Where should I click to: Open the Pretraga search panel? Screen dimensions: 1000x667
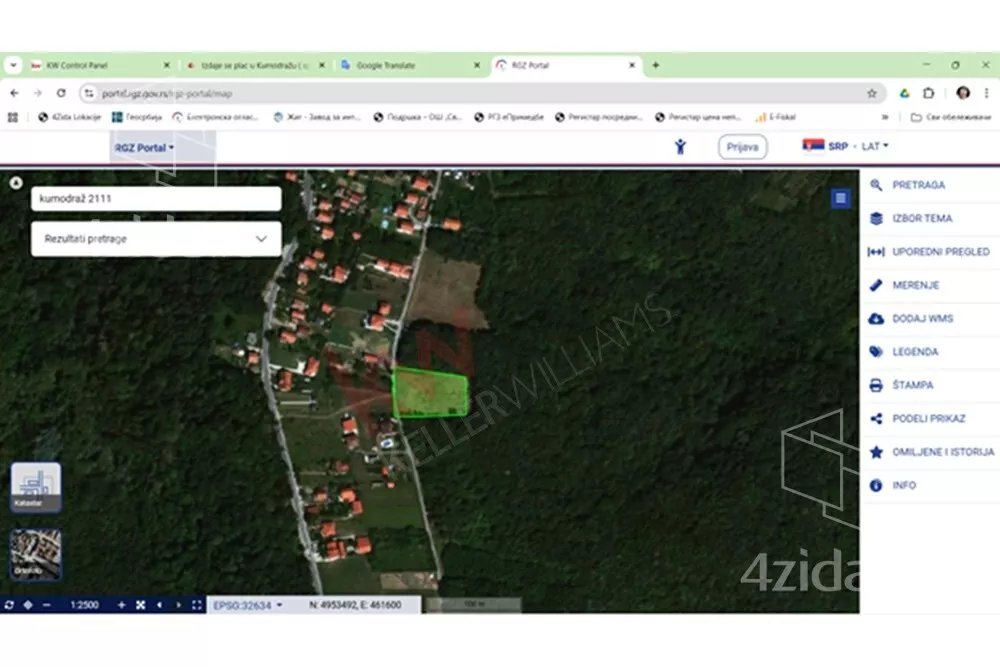(917, 185)
